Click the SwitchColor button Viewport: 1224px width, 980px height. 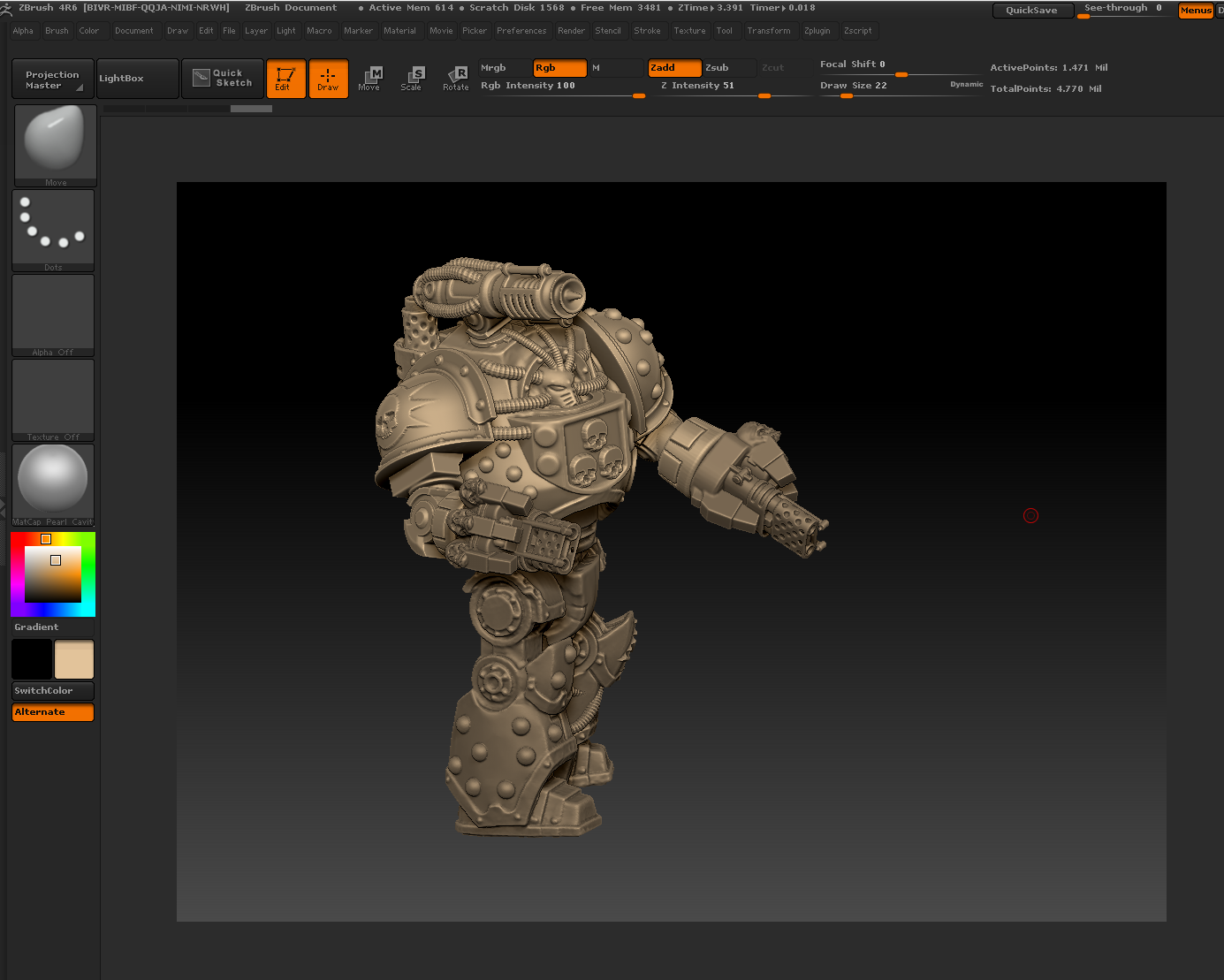click(x=53, y=691)
